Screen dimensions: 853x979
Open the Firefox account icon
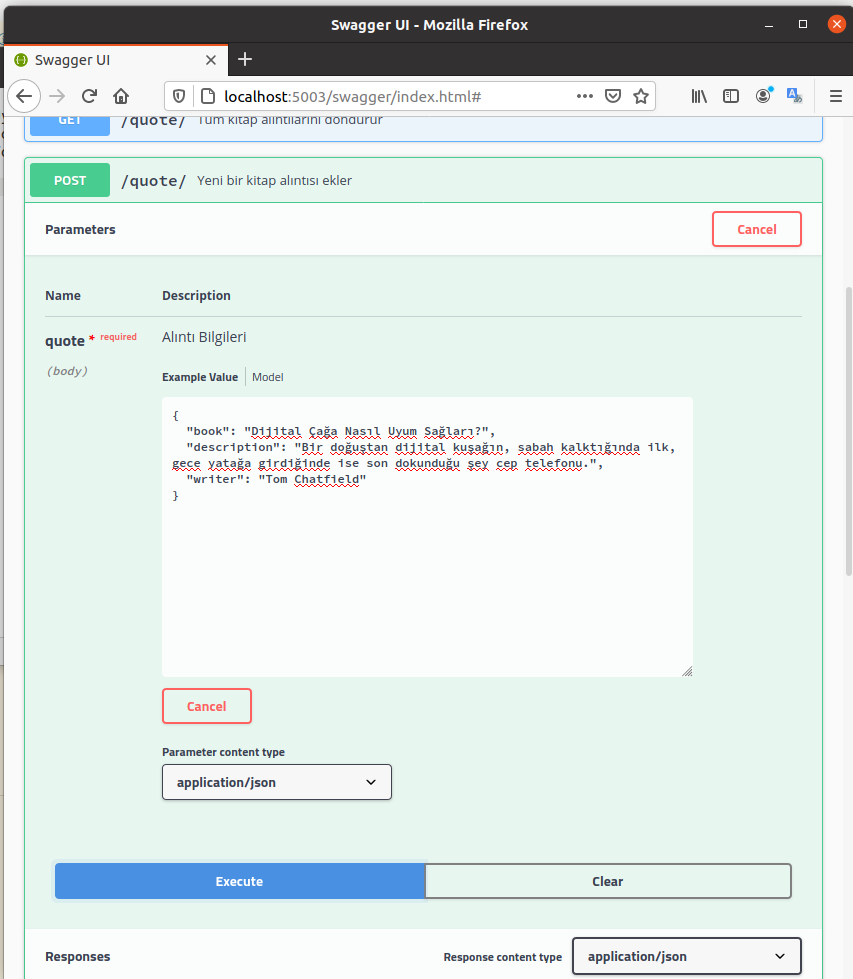tap(763, 96)
